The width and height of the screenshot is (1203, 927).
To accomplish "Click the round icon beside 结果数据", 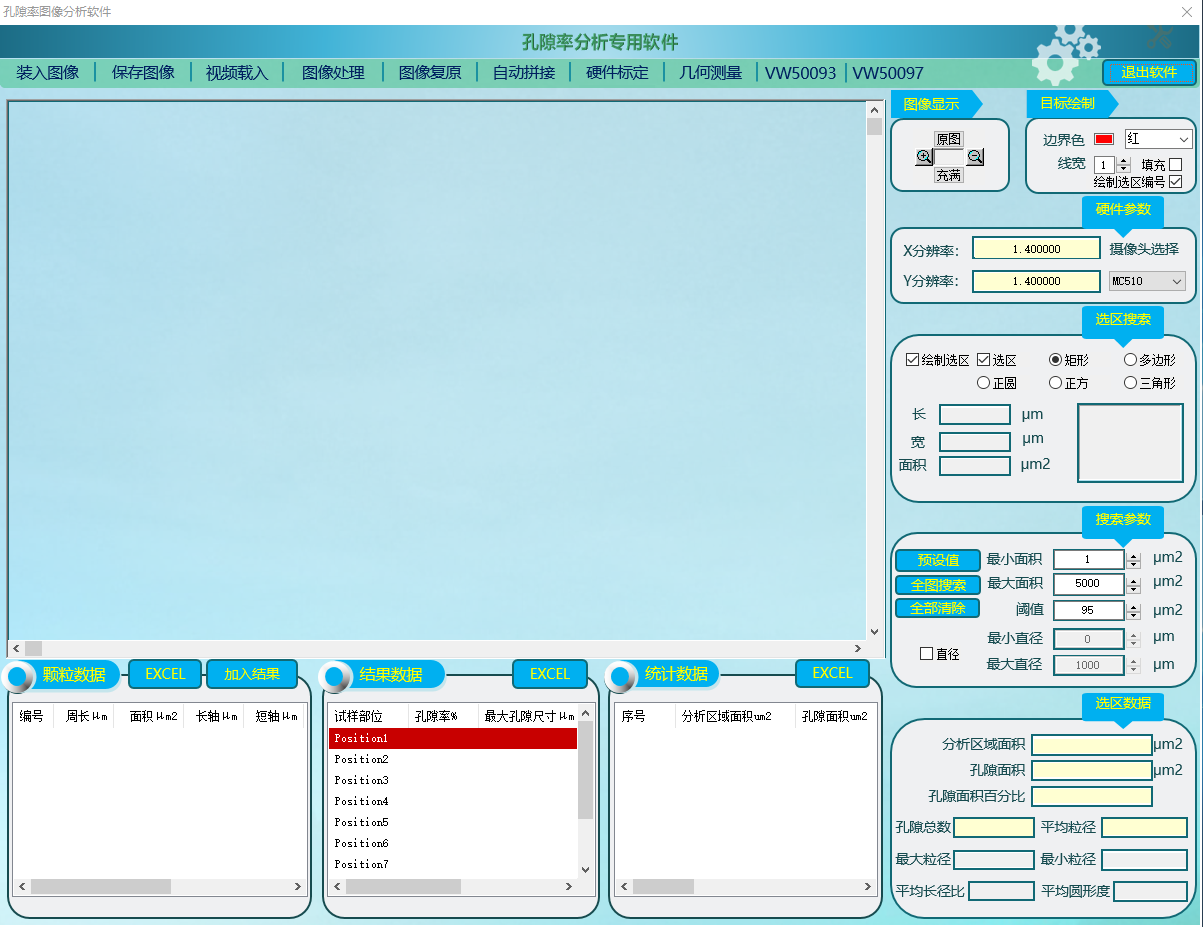I will coord(336,677).
